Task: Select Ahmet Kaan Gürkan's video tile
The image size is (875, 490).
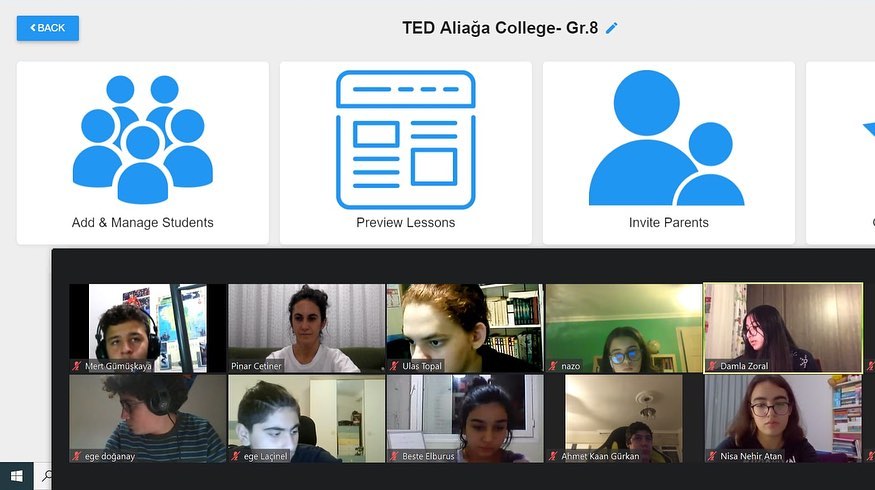Action: 624,419
